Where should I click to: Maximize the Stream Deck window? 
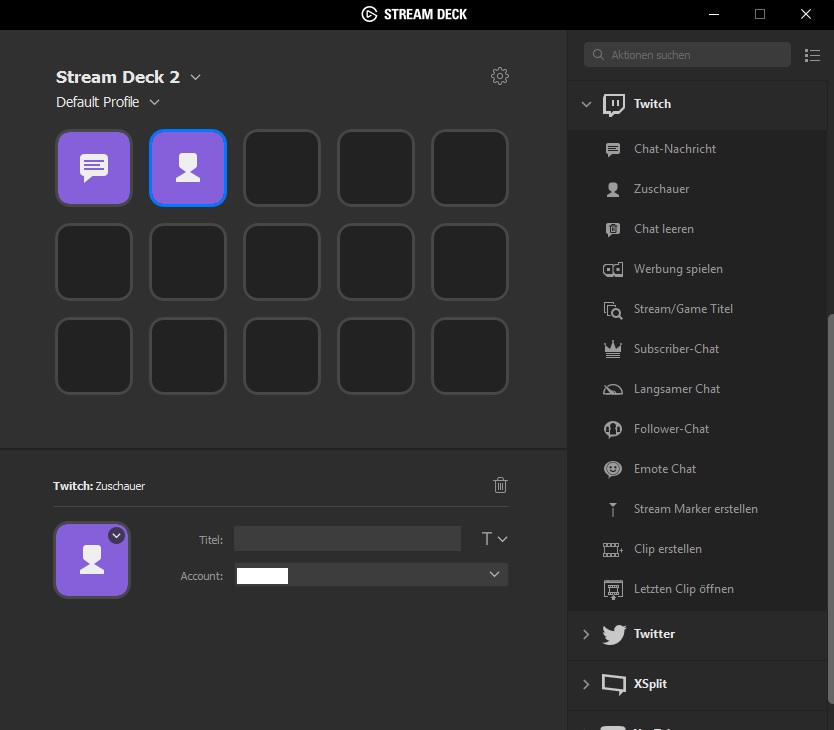(x=760, y=14)
